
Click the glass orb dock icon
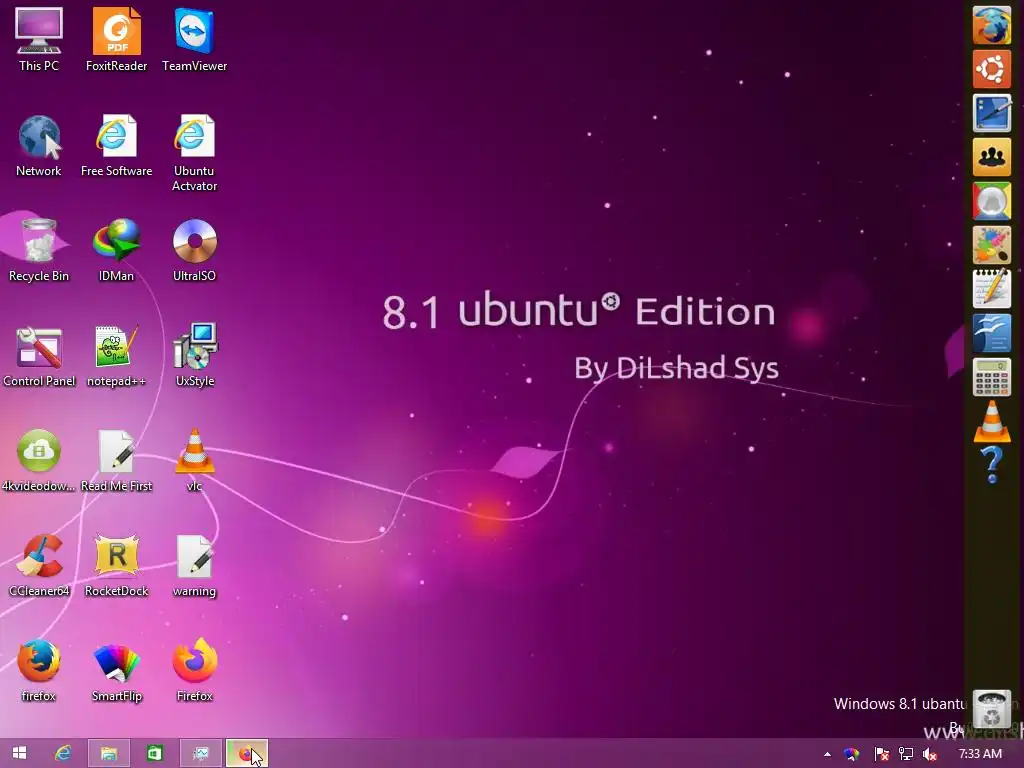991,200
